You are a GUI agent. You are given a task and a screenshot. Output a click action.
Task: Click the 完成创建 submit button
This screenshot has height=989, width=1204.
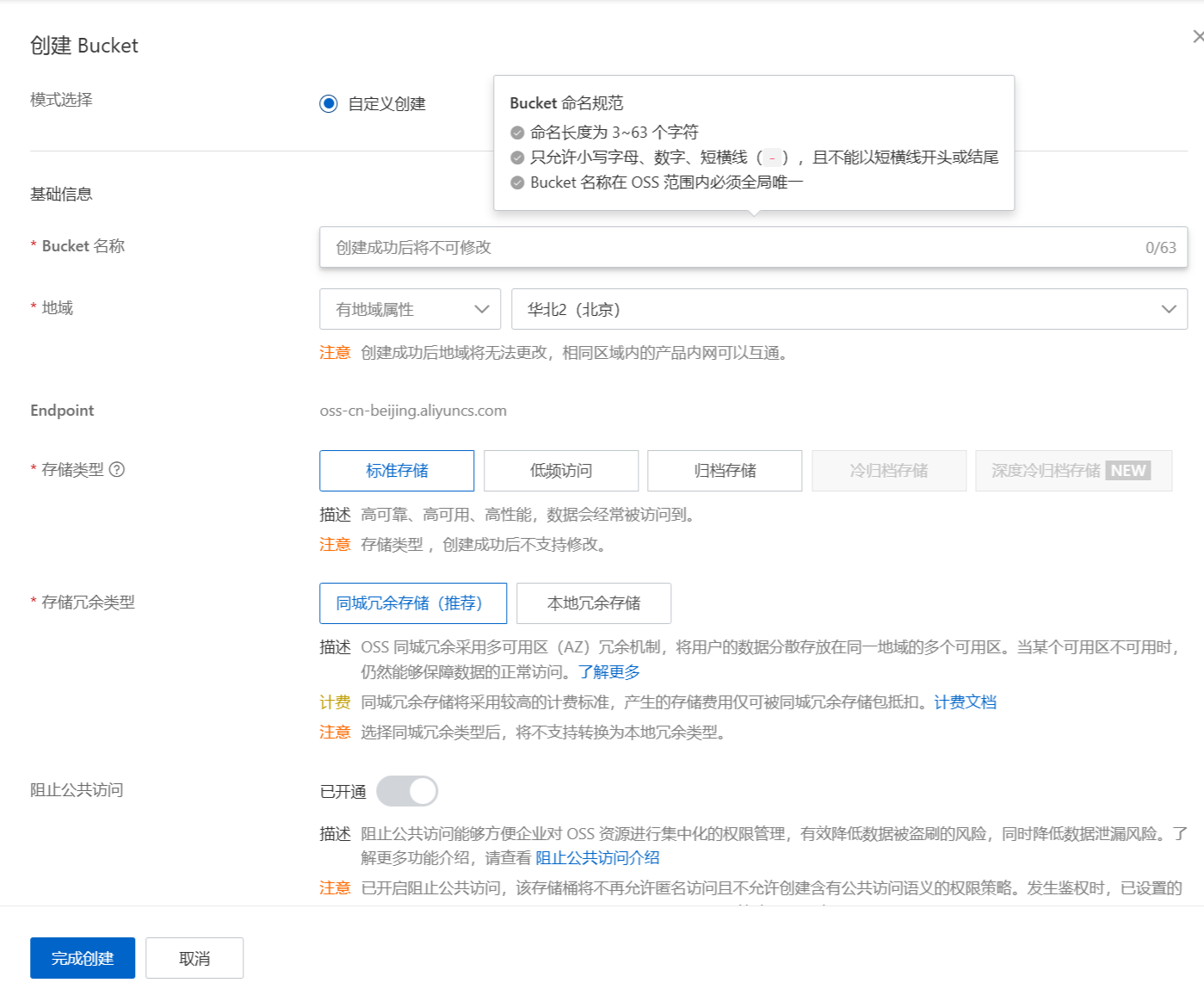pyautogui.click(x=82, y=957)
